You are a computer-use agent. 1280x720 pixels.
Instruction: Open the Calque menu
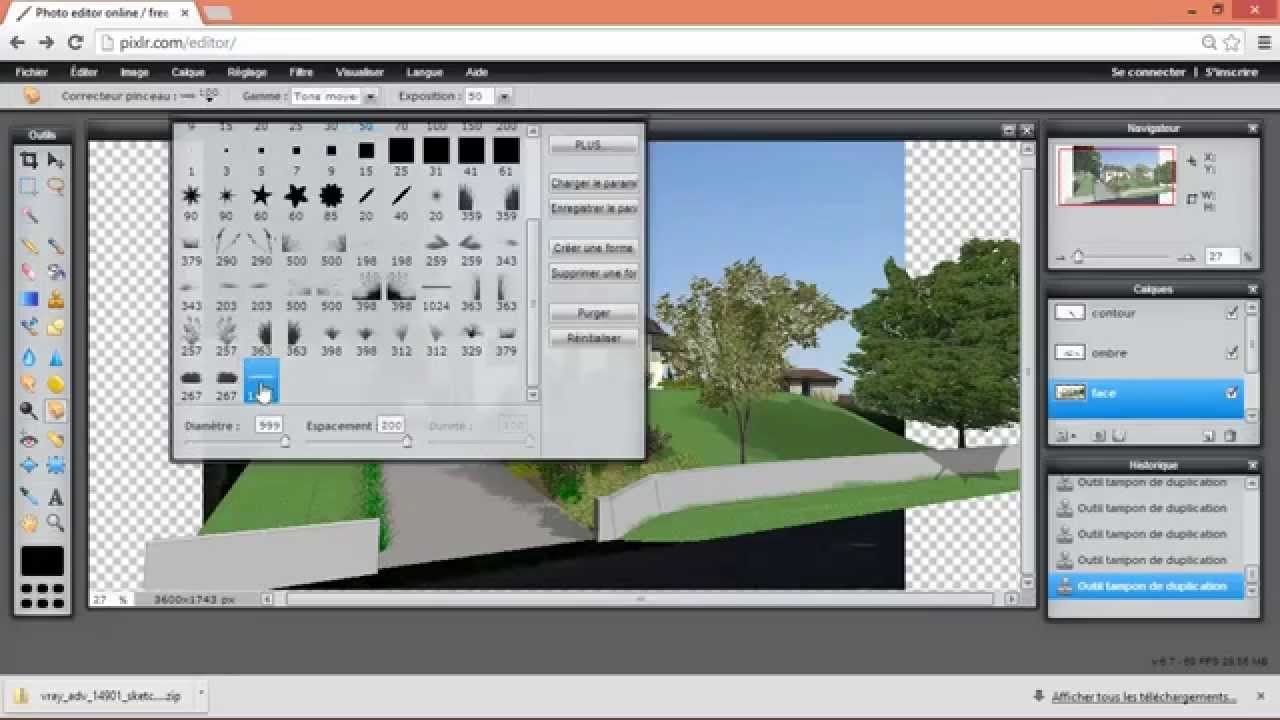[x=188, y=72]
